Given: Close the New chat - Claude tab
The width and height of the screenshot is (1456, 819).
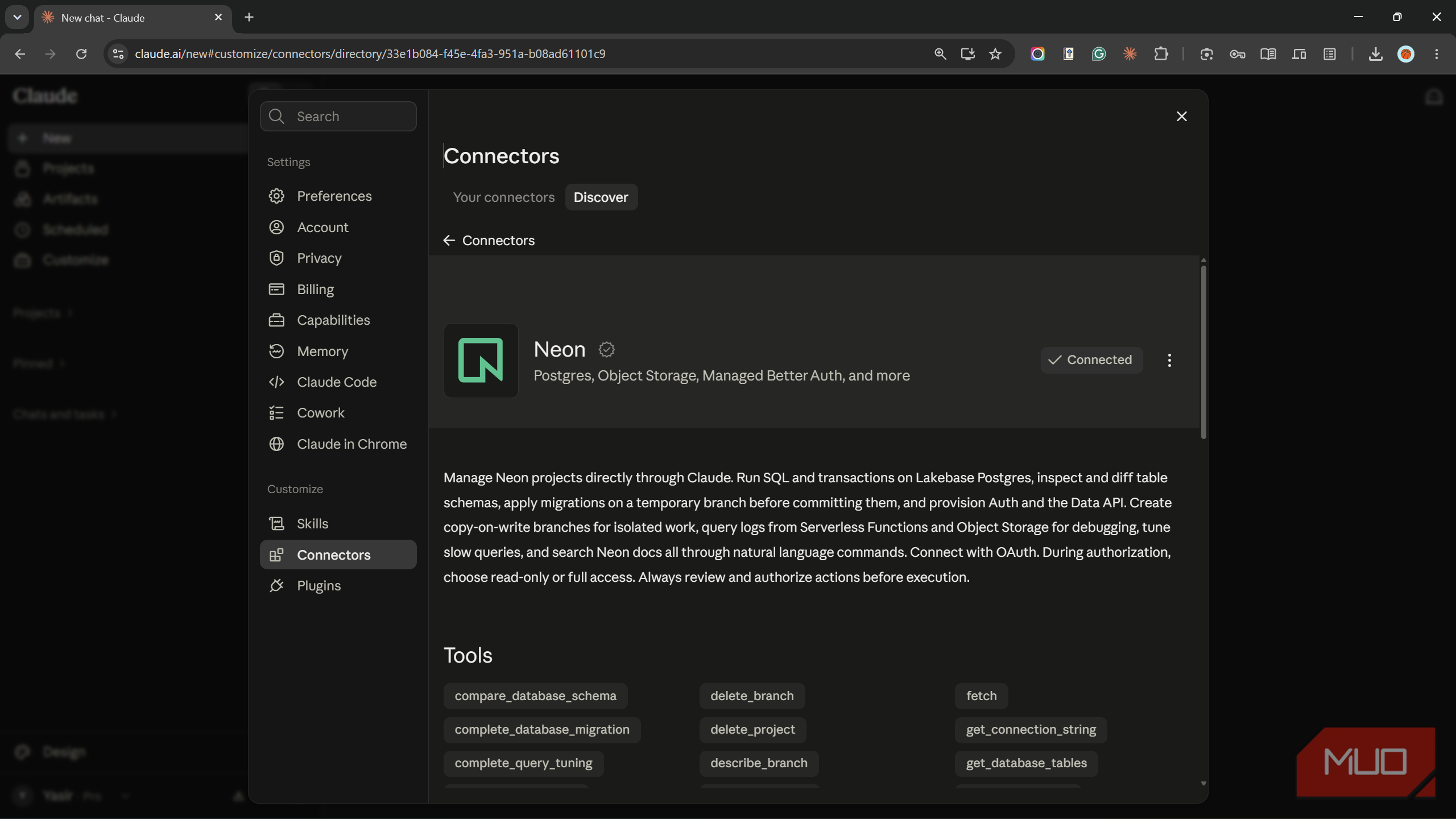Looking at the screenshot, I should coord(218,17).
